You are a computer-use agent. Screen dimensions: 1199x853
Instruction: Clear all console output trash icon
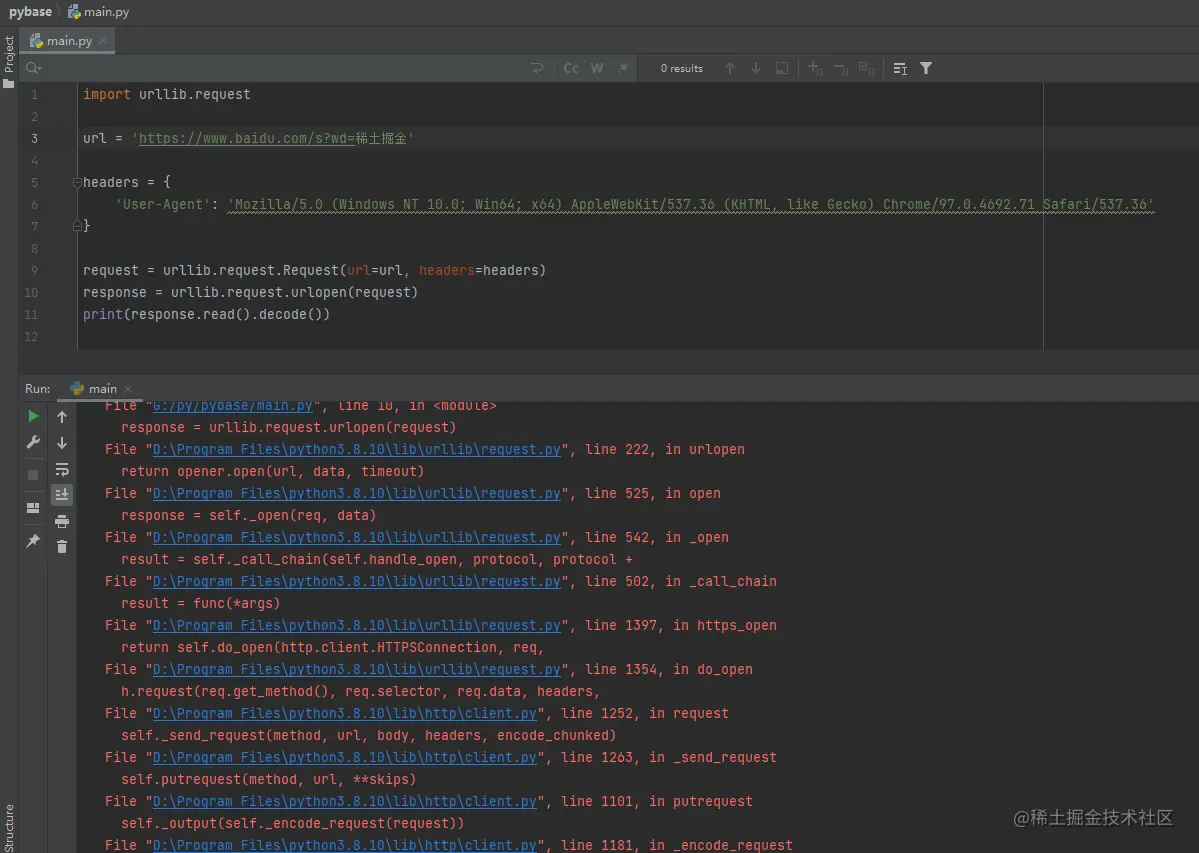[x=62, y=547]
